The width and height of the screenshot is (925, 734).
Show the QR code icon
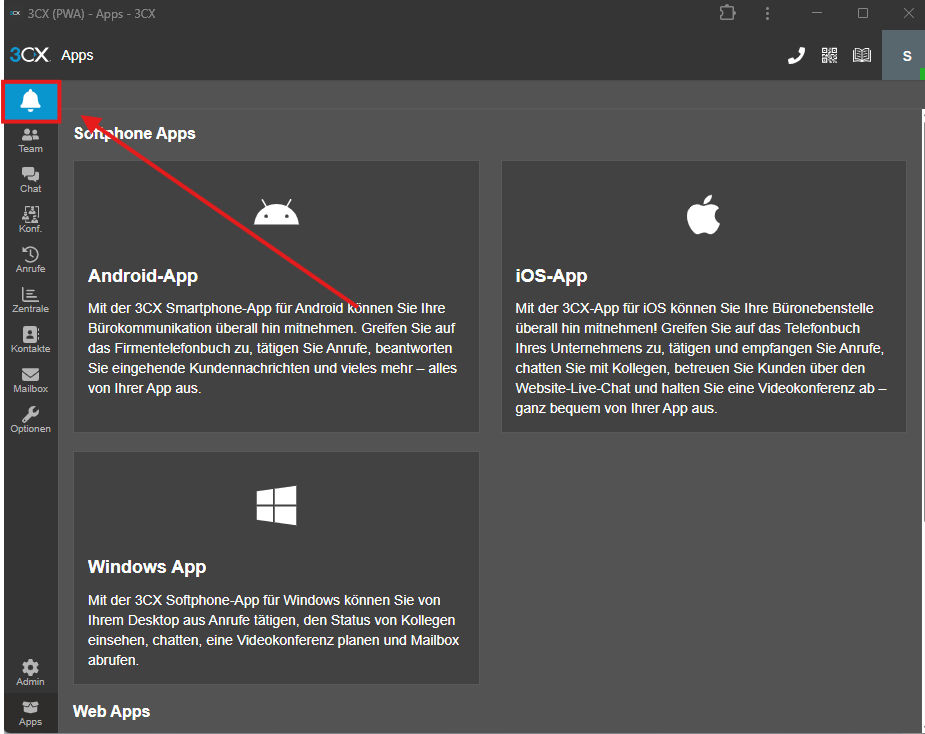click(x=829, y=56)
